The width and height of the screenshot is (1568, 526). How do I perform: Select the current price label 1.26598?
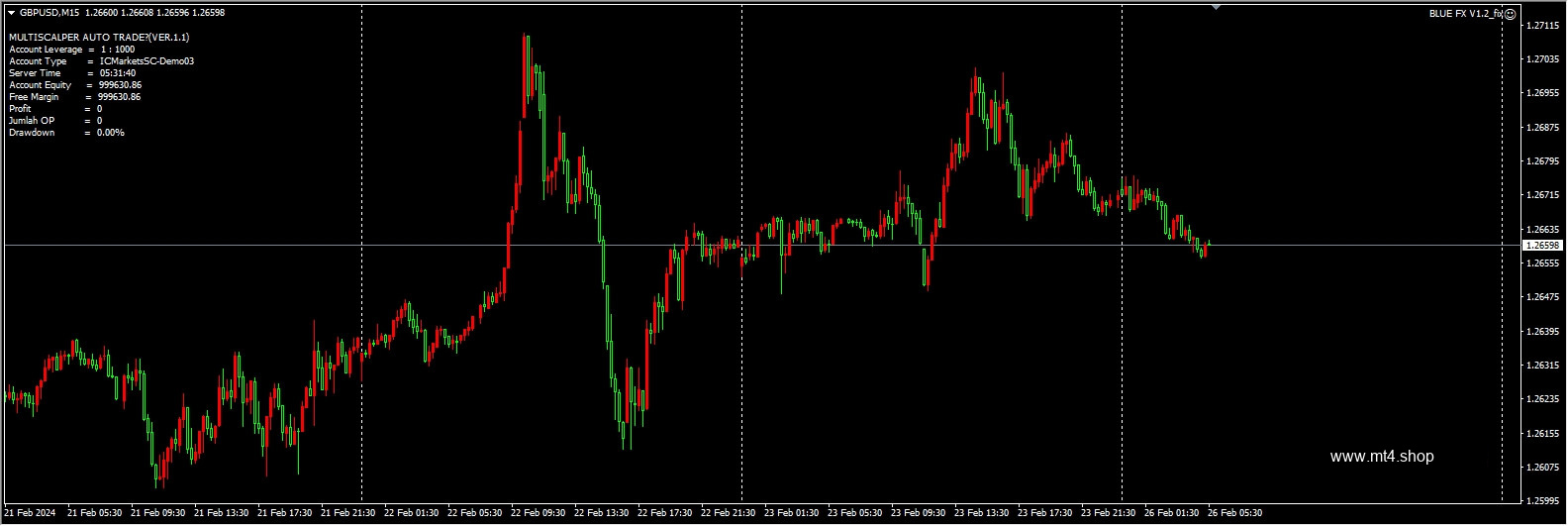coord(1543,245)
